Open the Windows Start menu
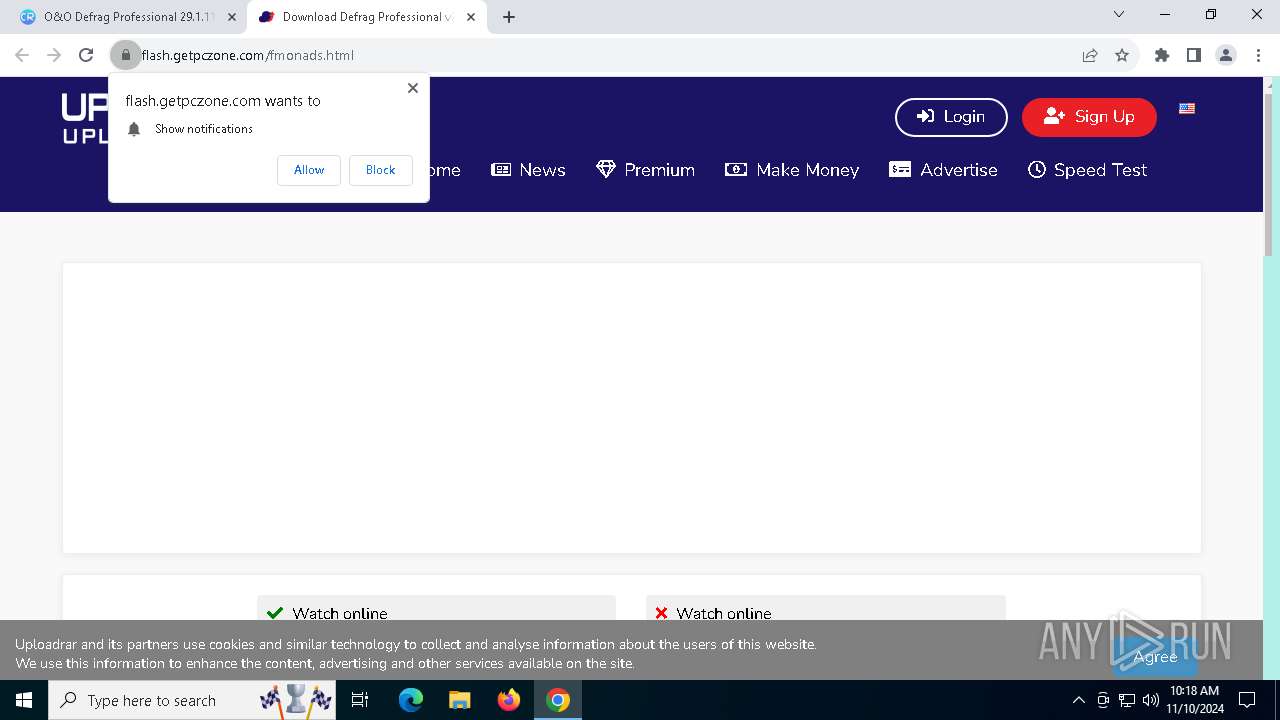Viewport: 1280px width, 720px height. click(x=24, y=700)
